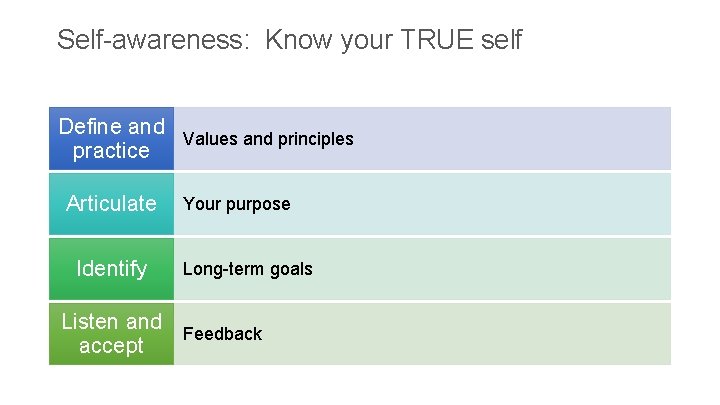Image resolution: width=720 pixels, height=405 pixels.
Task: Click "Know" in the slide title
Action: 299,40
